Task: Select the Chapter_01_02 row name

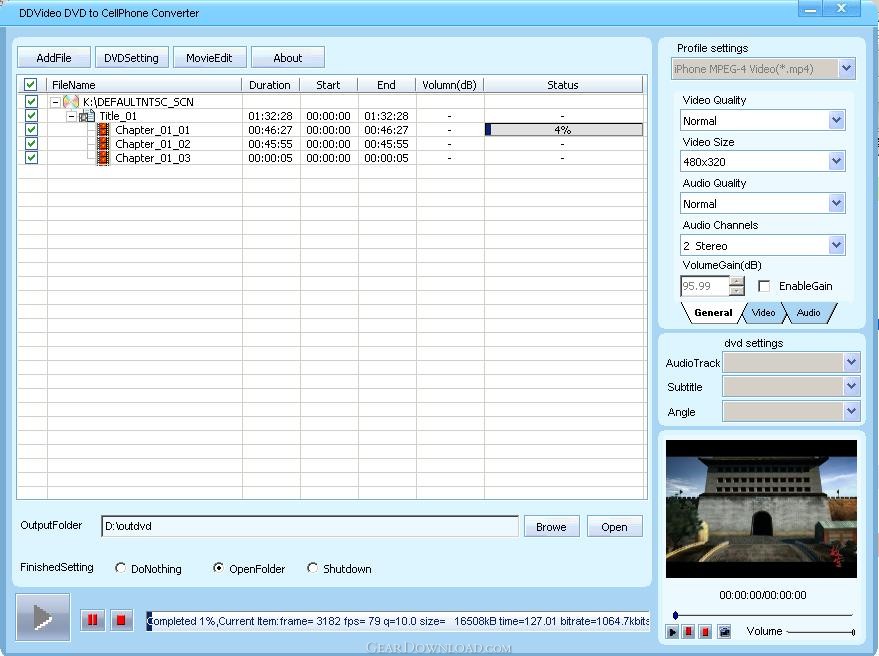Action: click(152, 144)
